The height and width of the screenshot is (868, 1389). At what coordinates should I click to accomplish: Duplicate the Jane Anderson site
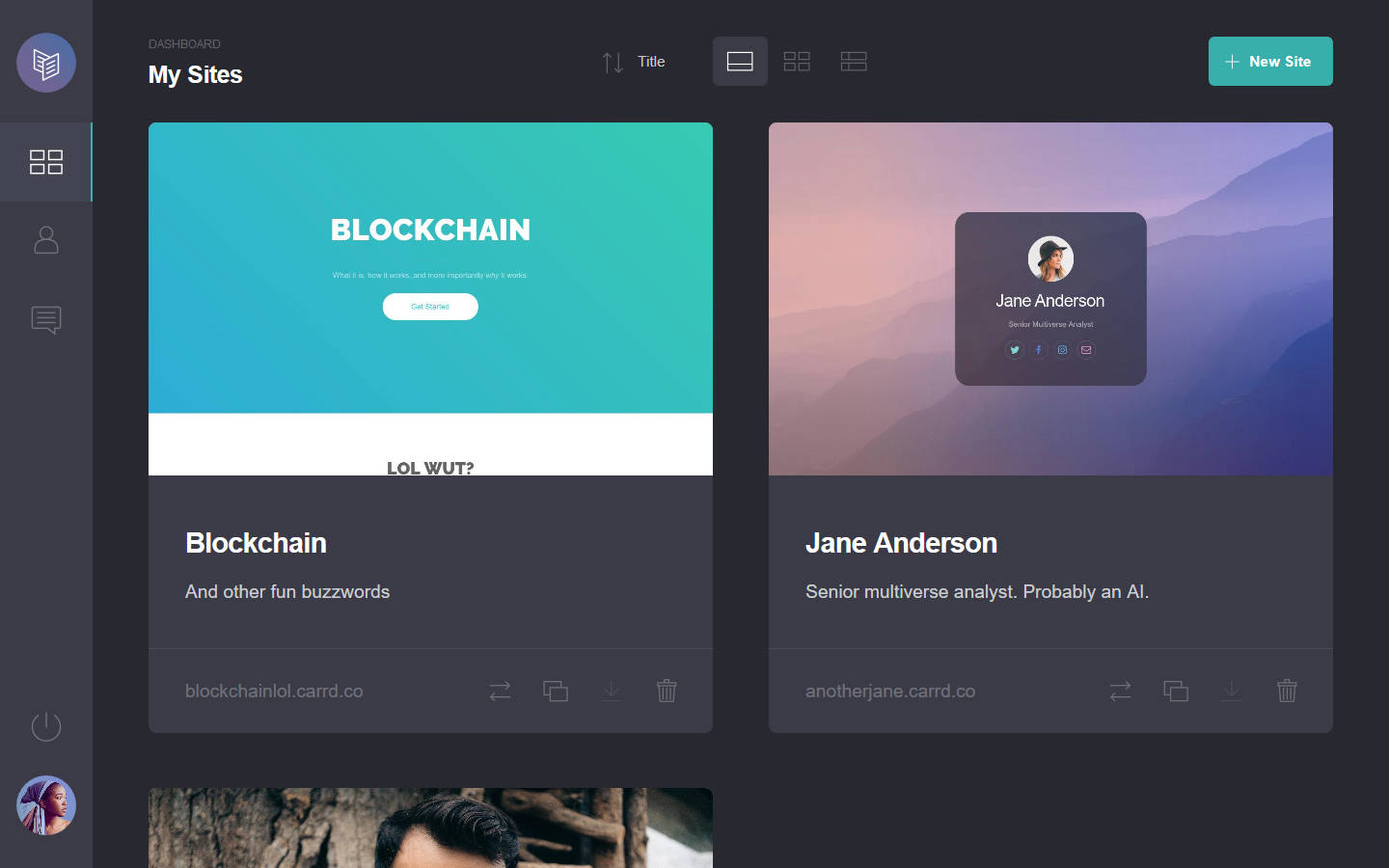1176,691
